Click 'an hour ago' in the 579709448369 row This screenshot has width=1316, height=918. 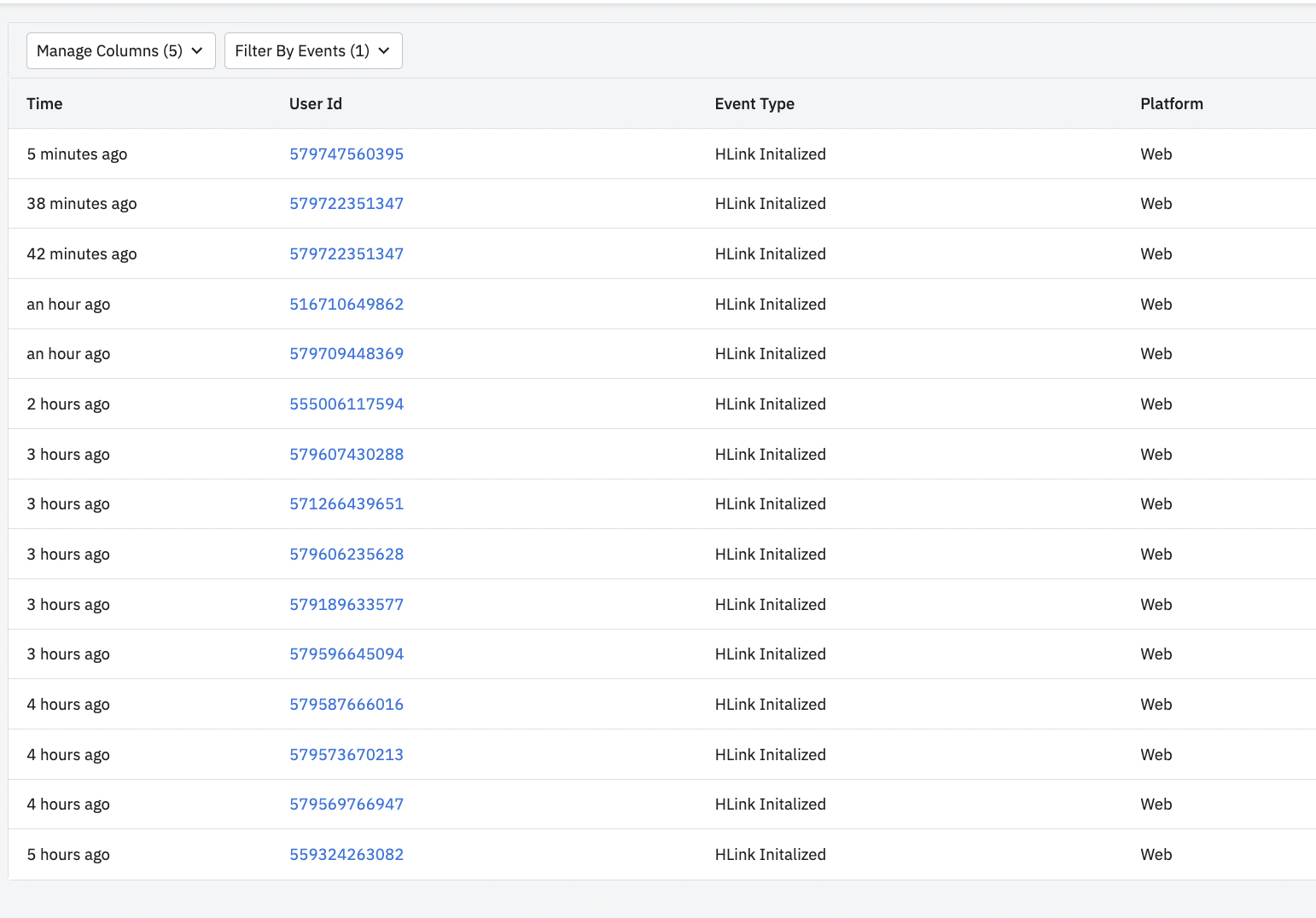coord(68,353)
